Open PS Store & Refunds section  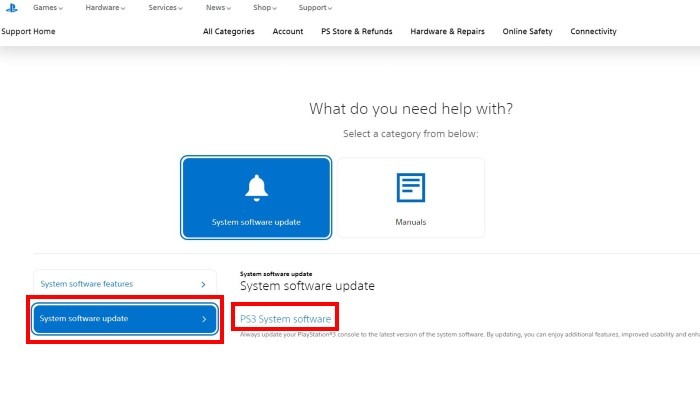click(x=357, y=32)
